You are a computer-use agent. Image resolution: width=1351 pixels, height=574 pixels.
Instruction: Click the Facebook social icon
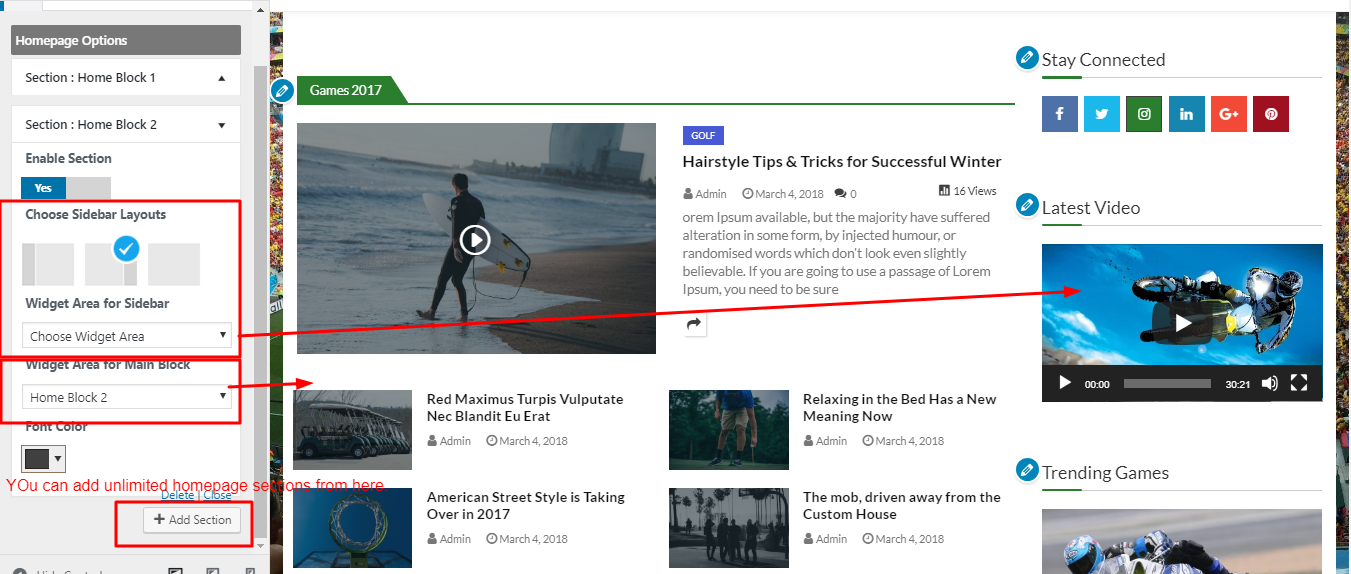(1059, 114)
